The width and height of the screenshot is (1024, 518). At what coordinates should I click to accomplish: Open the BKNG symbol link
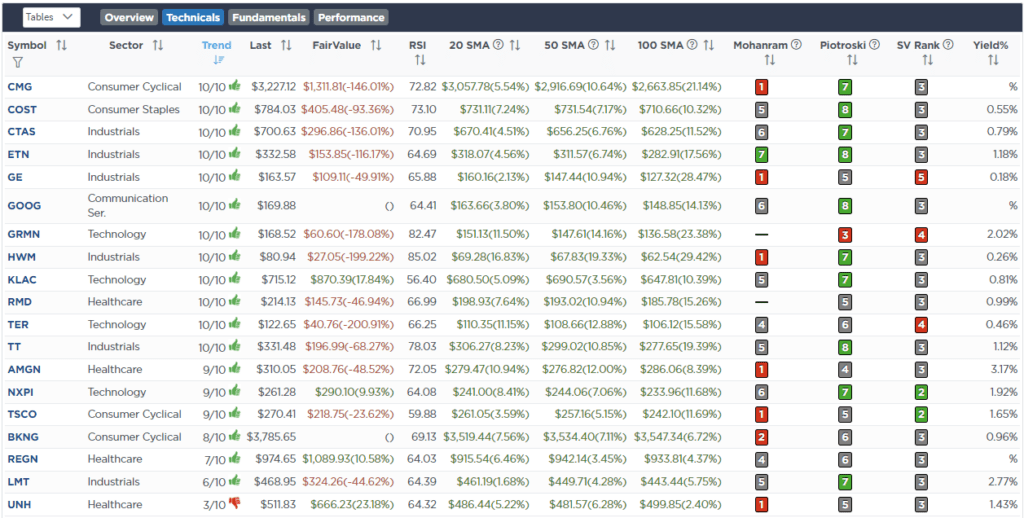[23, 436]
